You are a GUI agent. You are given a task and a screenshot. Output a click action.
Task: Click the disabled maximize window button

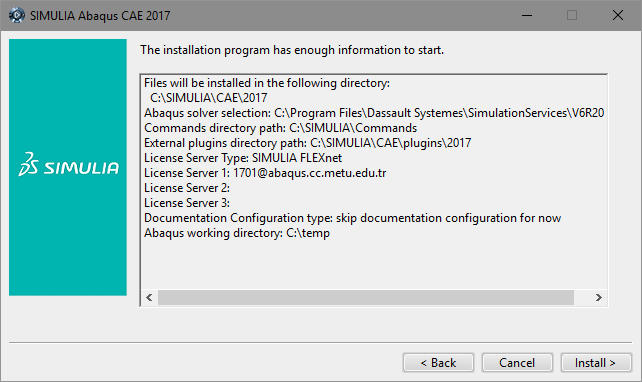pyautogui.click(x=572, y=16)
